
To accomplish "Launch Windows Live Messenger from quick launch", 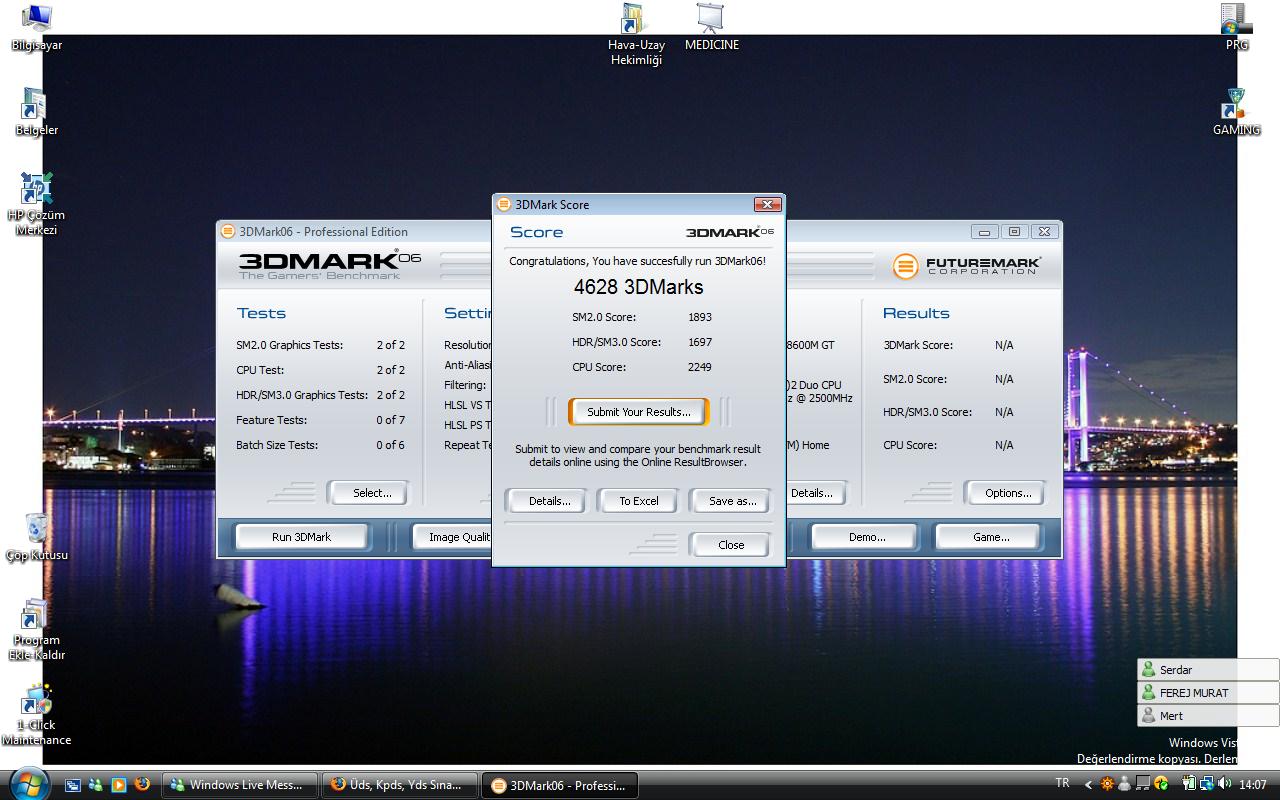I will pos(96,785).
